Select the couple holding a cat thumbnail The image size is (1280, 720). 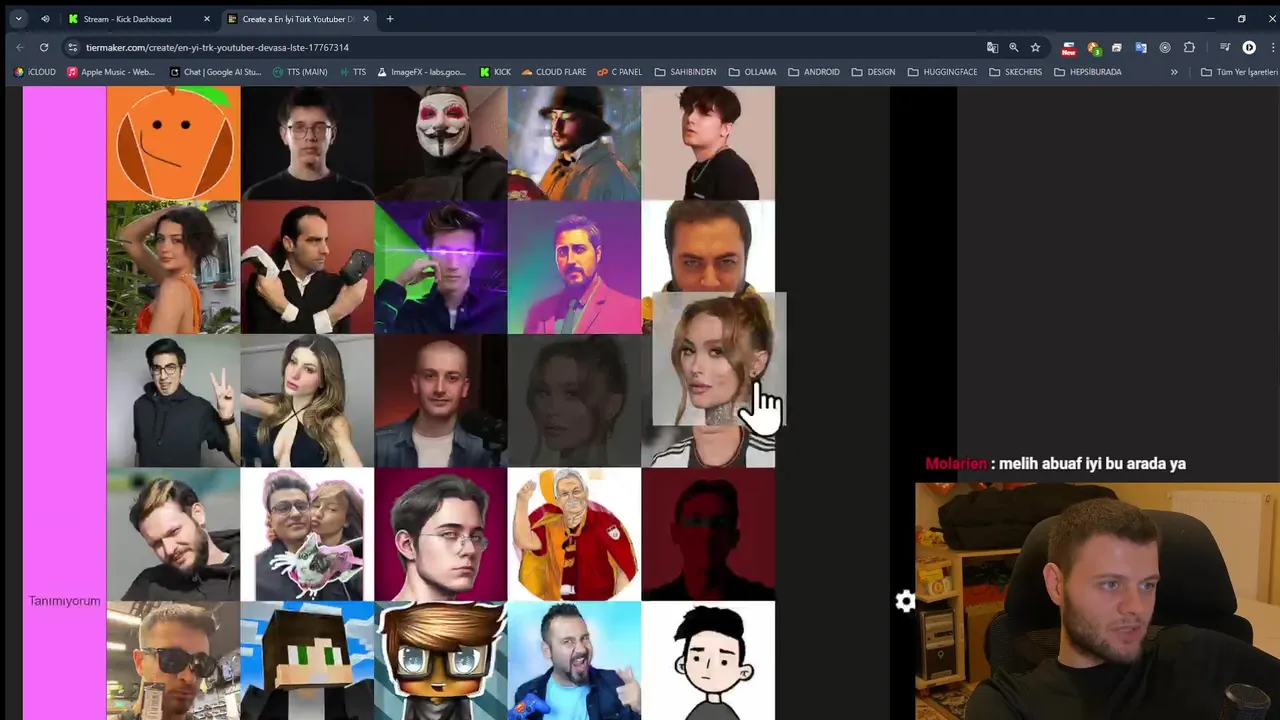pos(307,534)
